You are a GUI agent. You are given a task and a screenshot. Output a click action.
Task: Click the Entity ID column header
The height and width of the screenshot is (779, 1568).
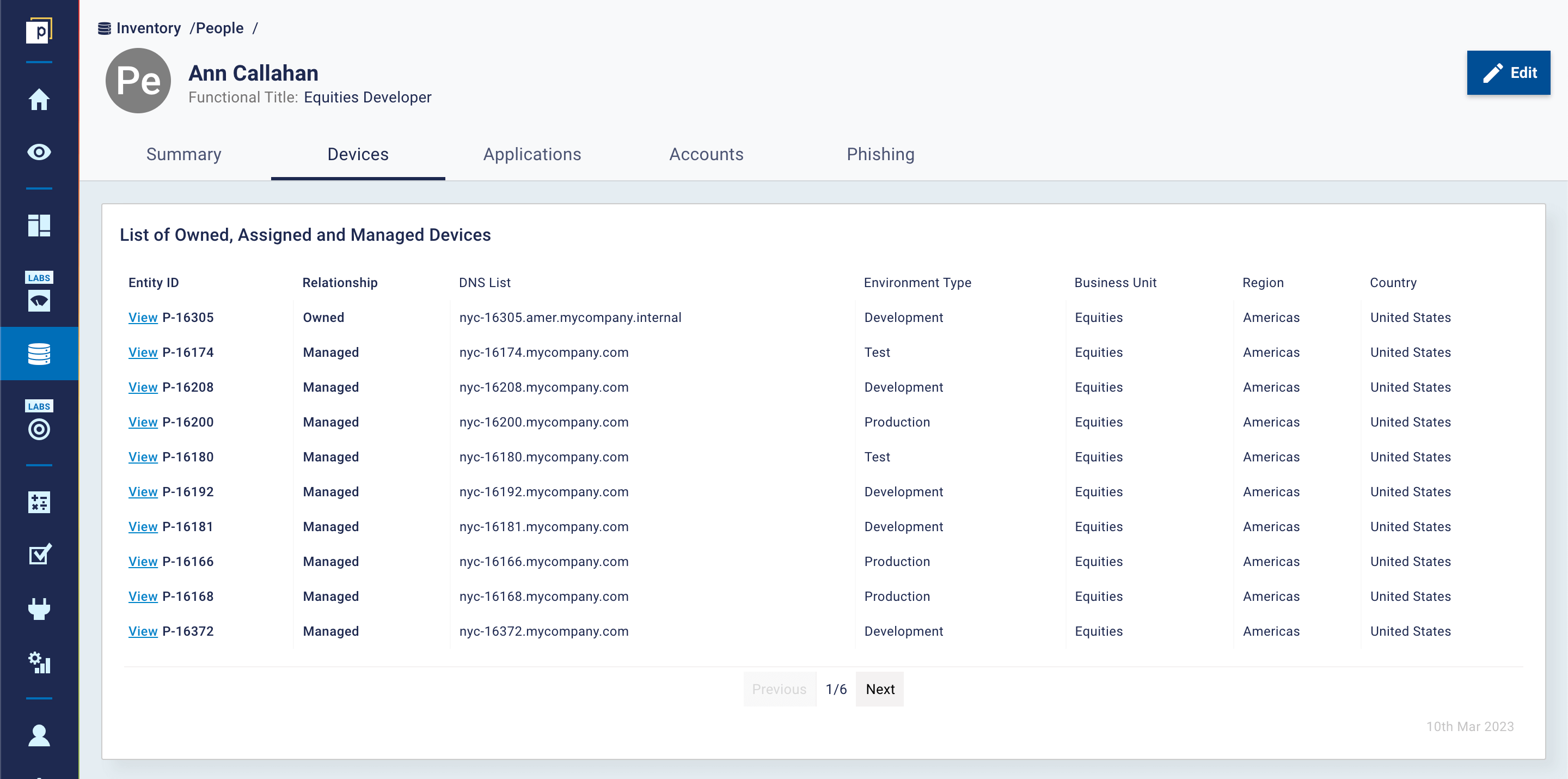click(154, 283)
